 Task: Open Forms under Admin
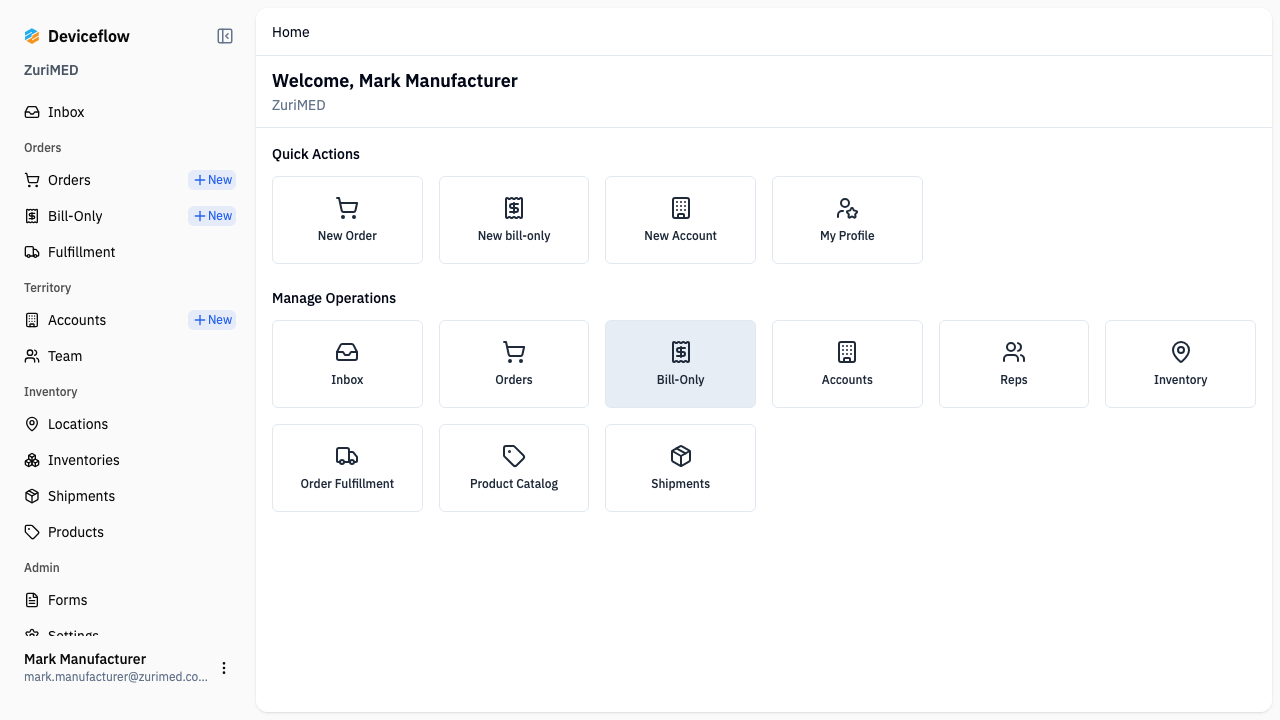[x=67, y=600]
